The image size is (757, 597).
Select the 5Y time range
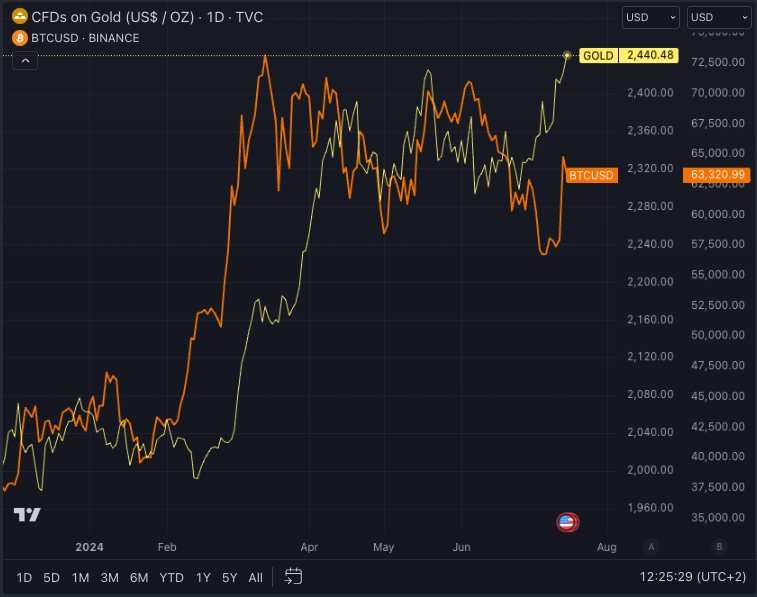tap(229, 577)
